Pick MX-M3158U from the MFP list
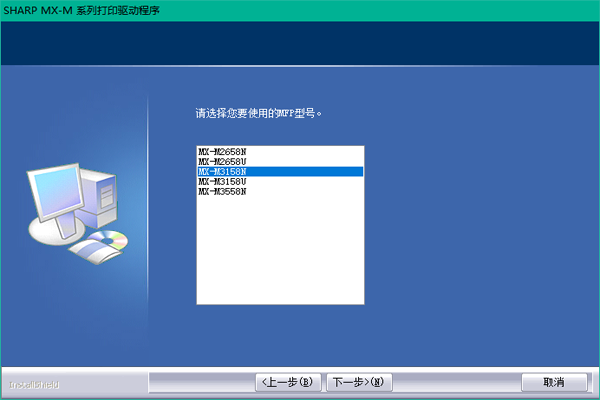Image resolution: width=600 pixels, height=400 pixels. tap(280, 181)
